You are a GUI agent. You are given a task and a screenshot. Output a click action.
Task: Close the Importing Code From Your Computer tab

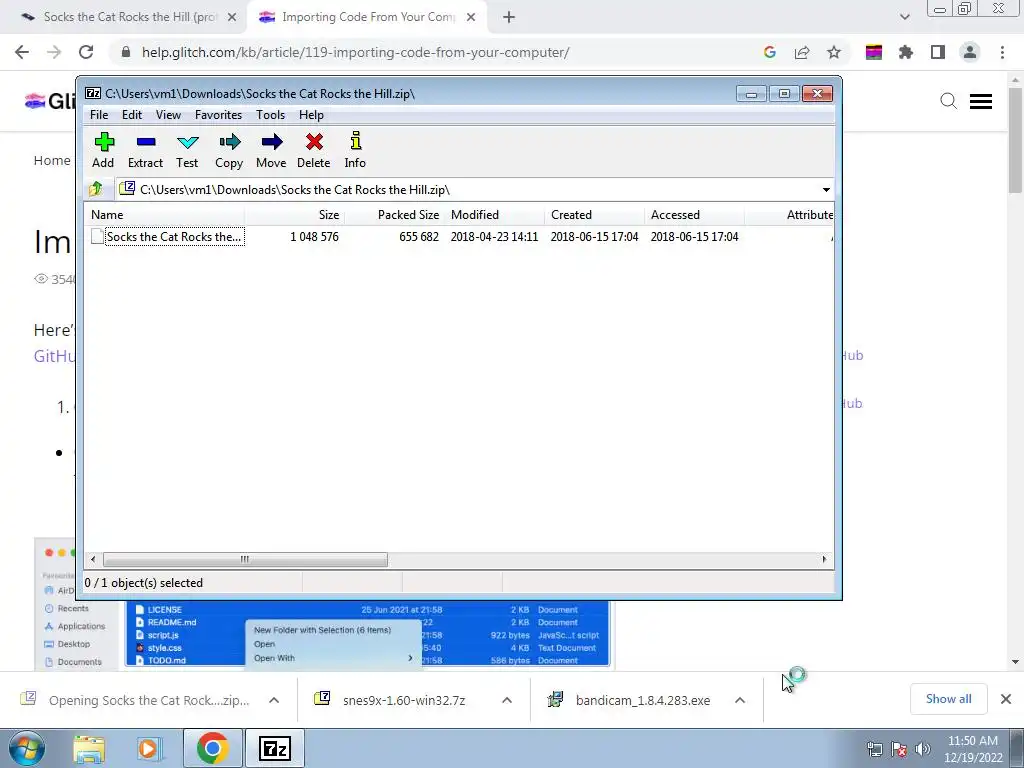point(471,18)
